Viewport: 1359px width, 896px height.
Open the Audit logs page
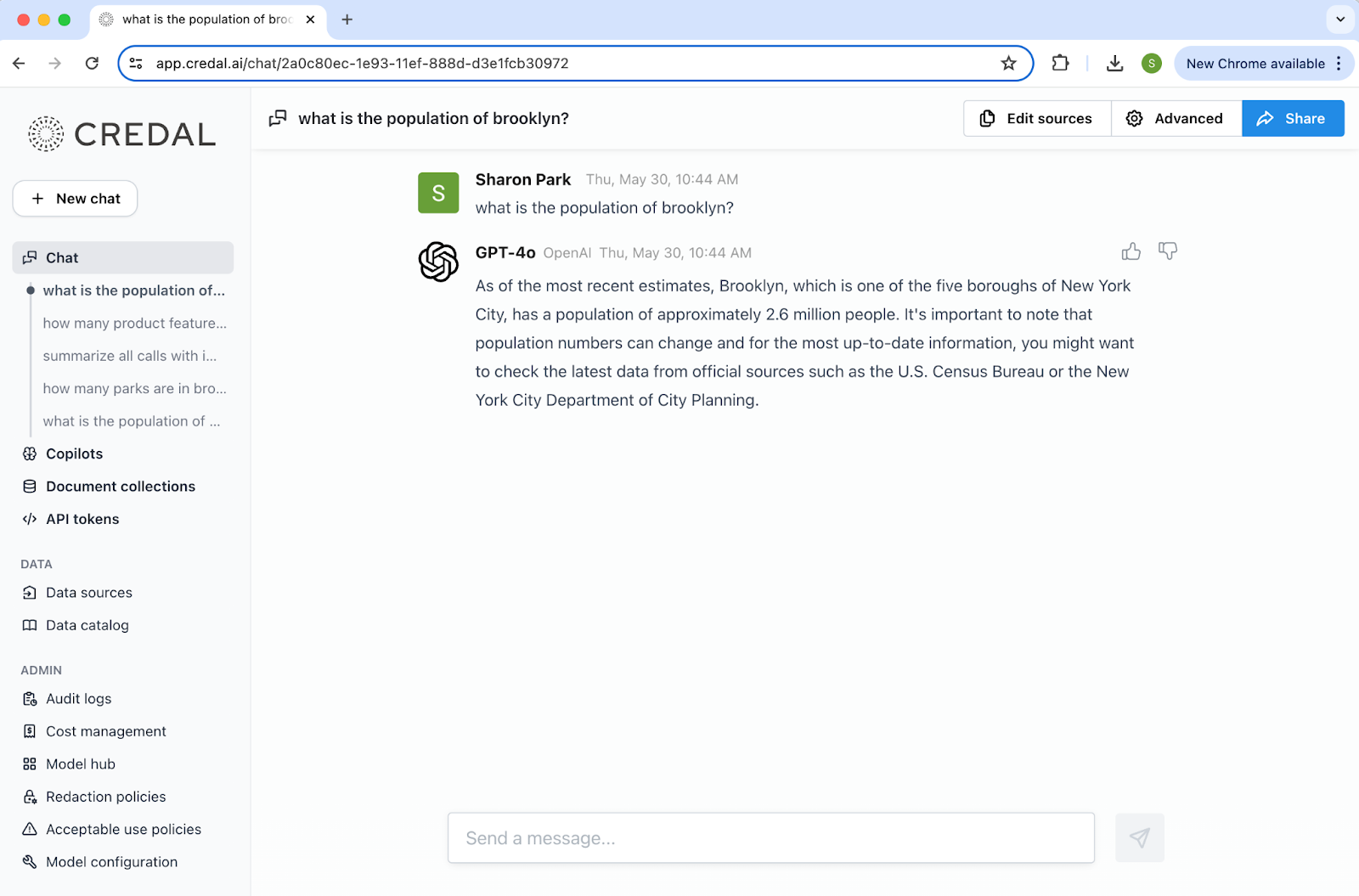tap(78, 699)
